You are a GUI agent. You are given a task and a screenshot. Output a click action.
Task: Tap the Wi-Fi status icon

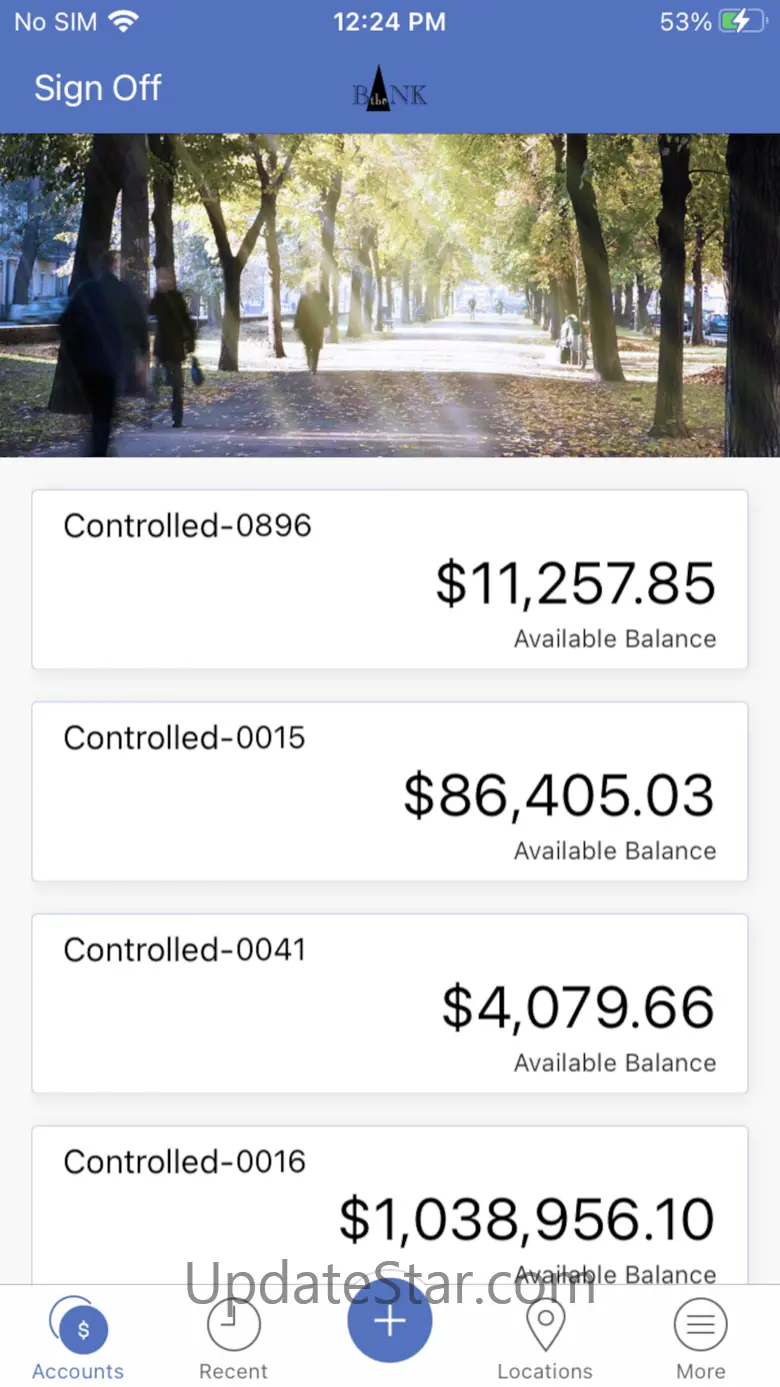click(x=125, y=22)
